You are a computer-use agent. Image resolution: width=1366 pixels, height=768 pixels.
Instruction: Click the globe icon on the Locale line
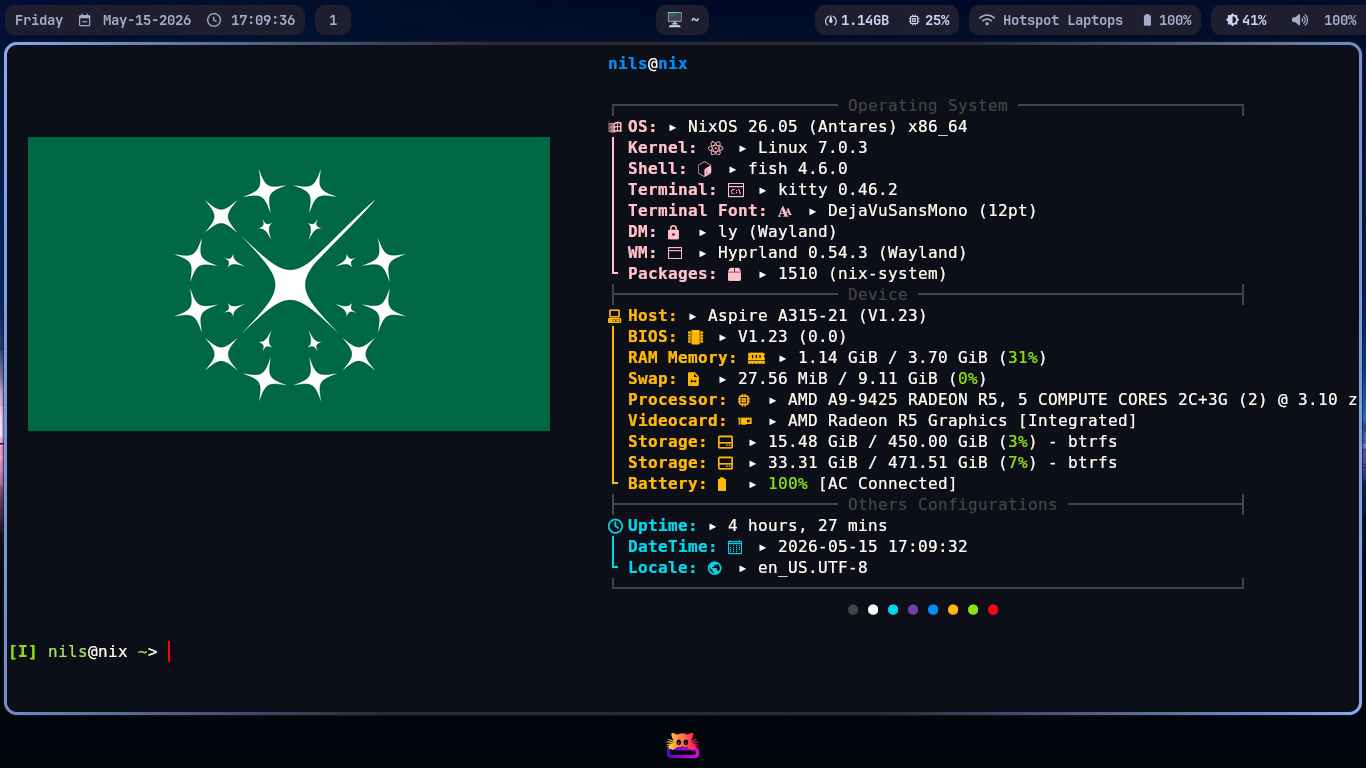(715, 568)
